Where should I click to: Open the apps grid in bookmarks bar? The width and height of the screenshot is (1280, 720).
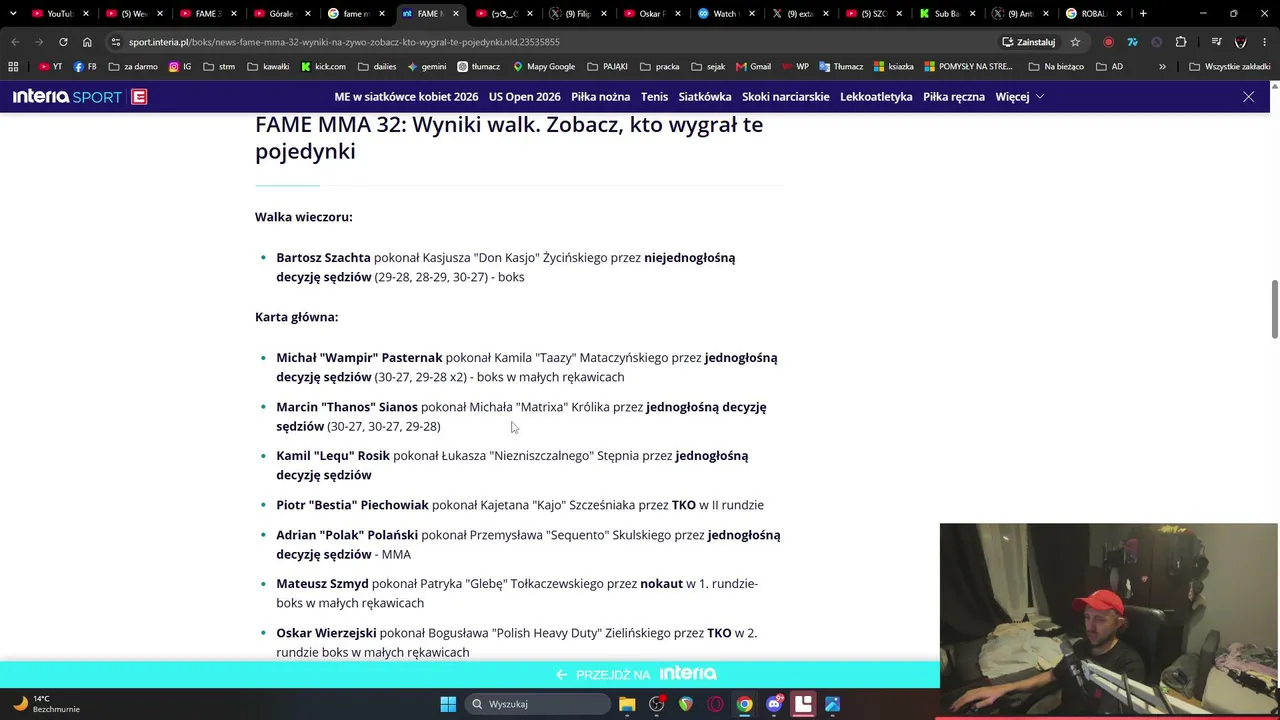point(13,67)
